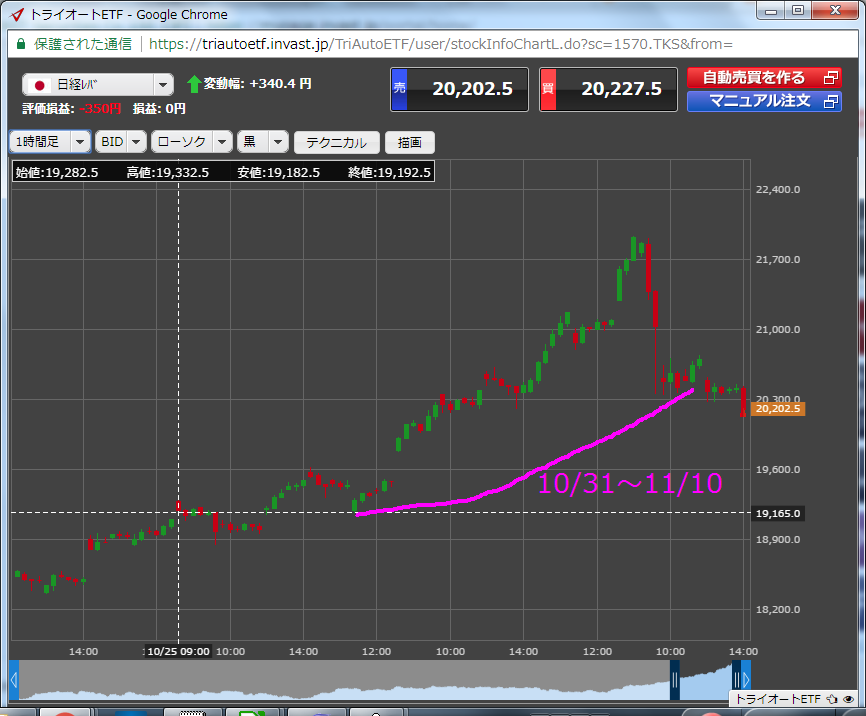Click the 高値:19,332.5 value
Viewport: 866px width, 716px height.
pyautogui.click(x=168, y=172)
